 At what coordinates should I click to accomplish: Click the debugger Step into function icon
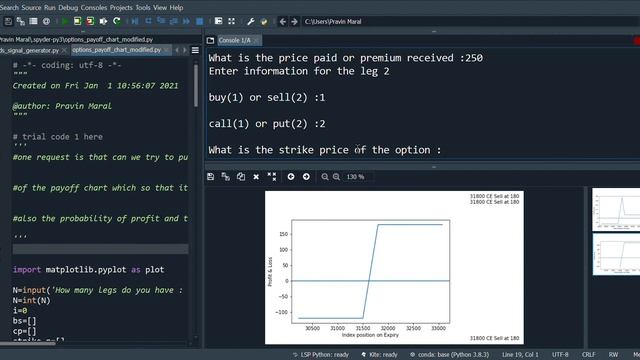click(161, 21)
